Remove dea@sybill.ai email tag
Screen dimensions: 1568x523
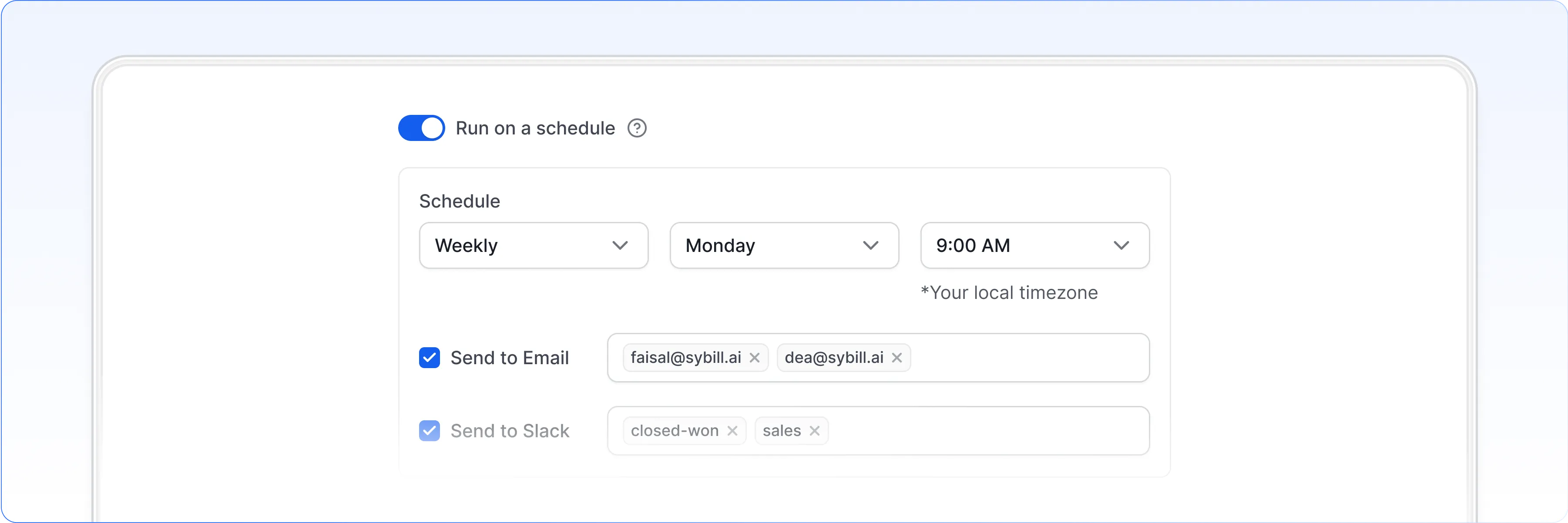coord(896,358)
